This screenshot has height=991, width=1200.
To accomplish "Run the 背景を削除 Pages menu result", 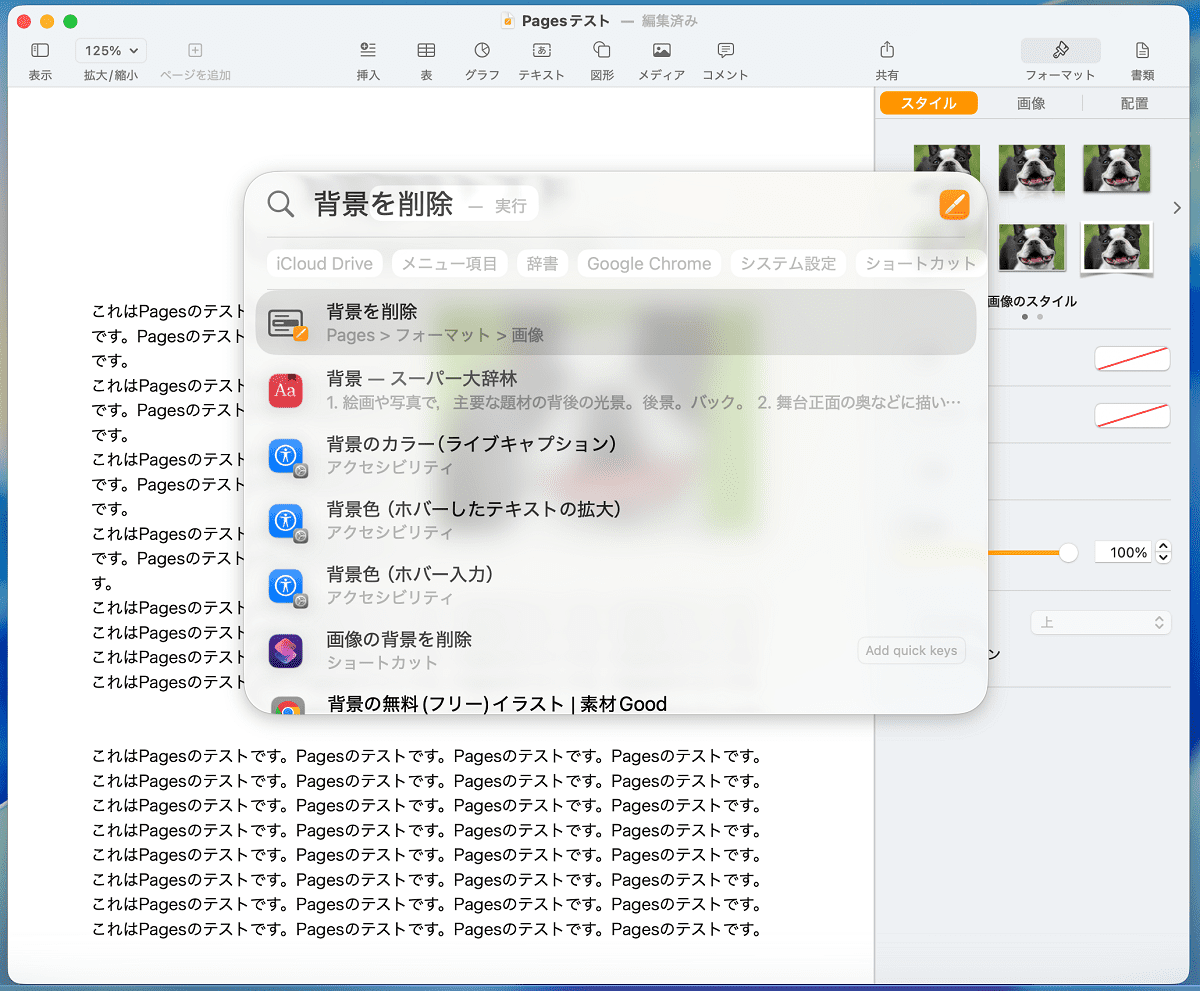I will [x=616, y=323].
